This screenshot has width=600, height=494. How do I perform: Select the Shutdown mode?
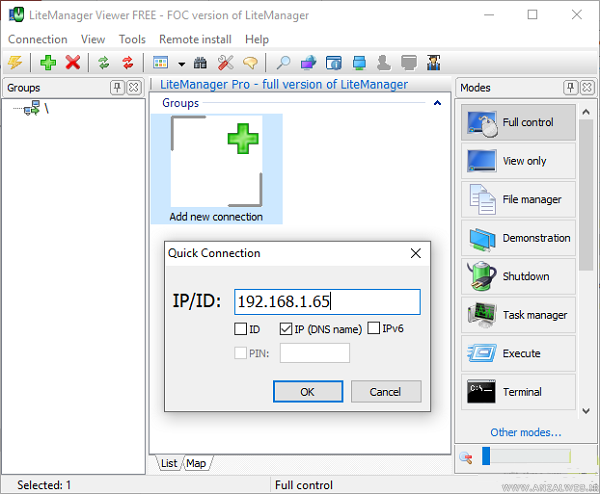518,276
